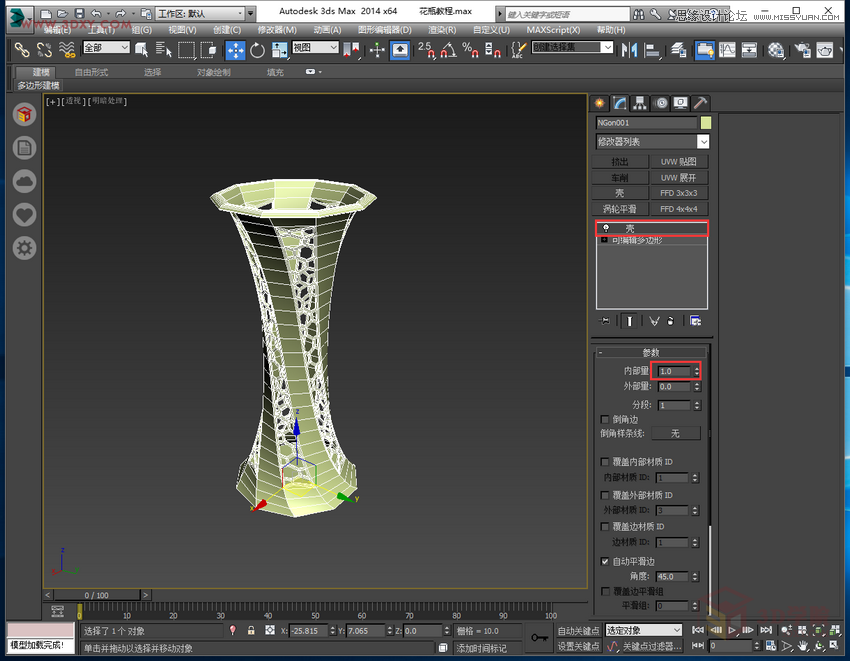Enable 覆盖边平滑组 checkbox

pyautogui.click(x=605, y=591)
